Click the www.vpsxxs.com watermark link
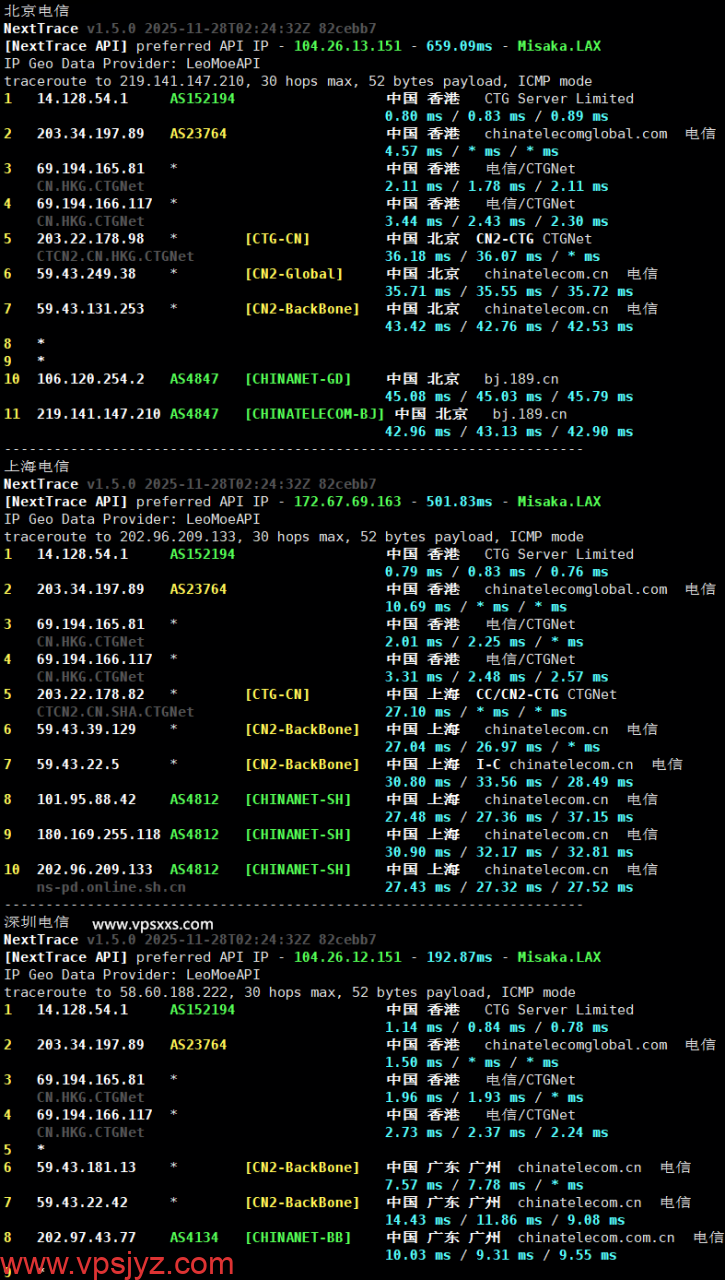 coord(152,924)
